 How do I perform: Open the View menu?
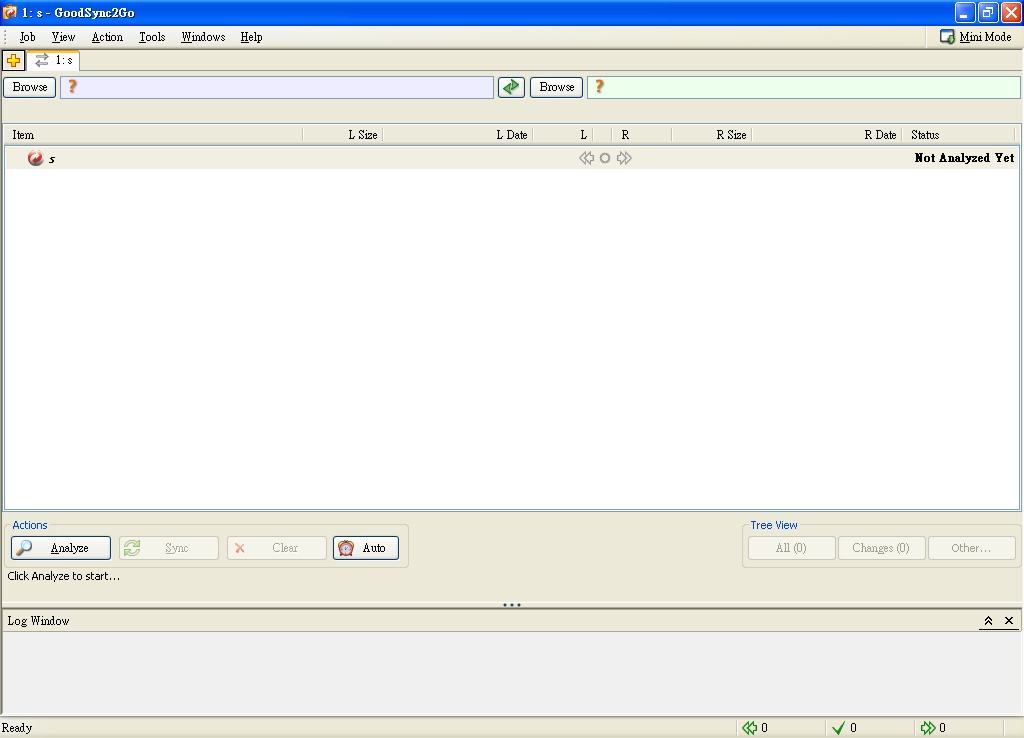click(x=63, y=37)
